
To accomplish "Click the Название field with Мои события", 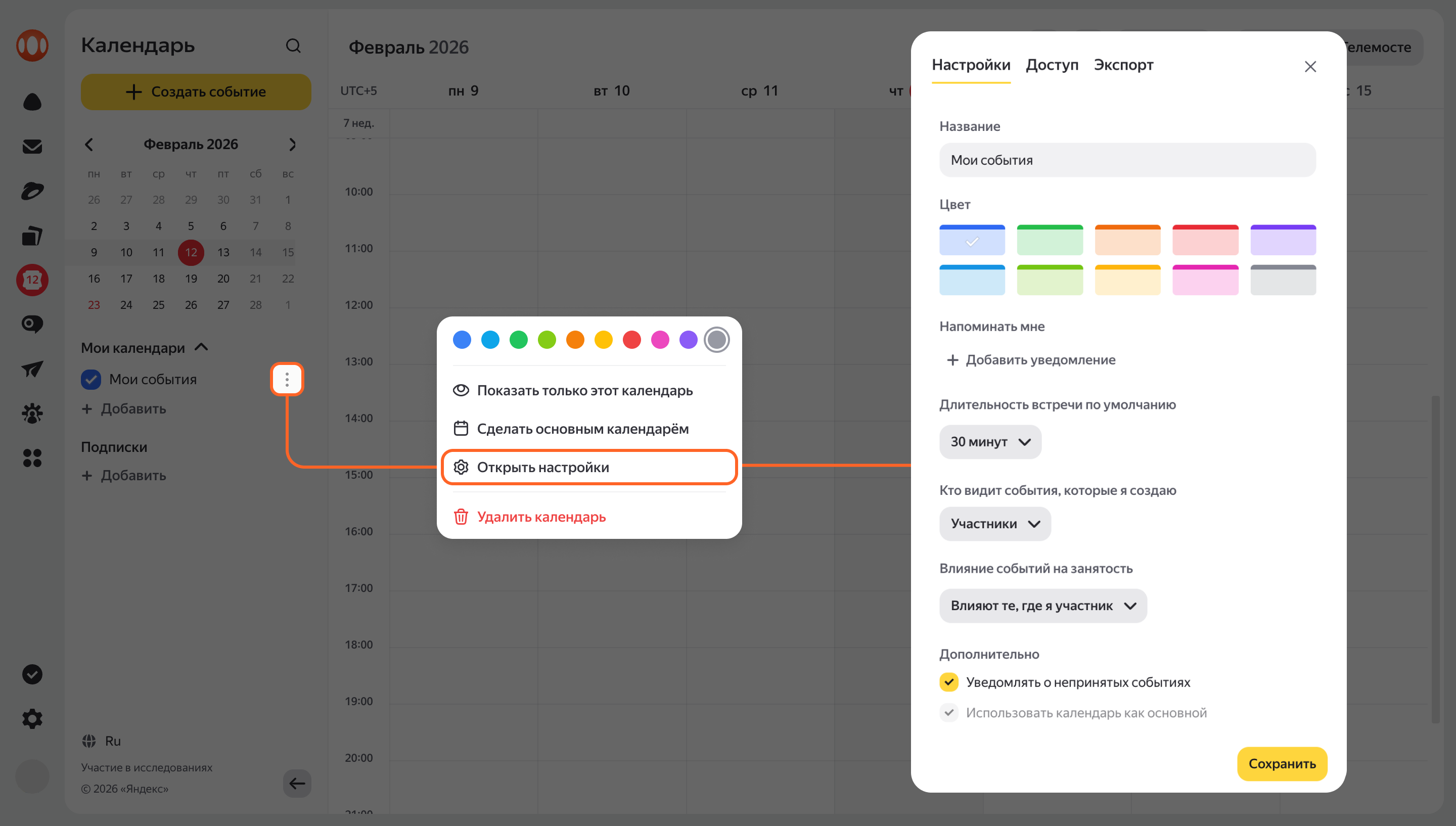I will coord(1127,160).
